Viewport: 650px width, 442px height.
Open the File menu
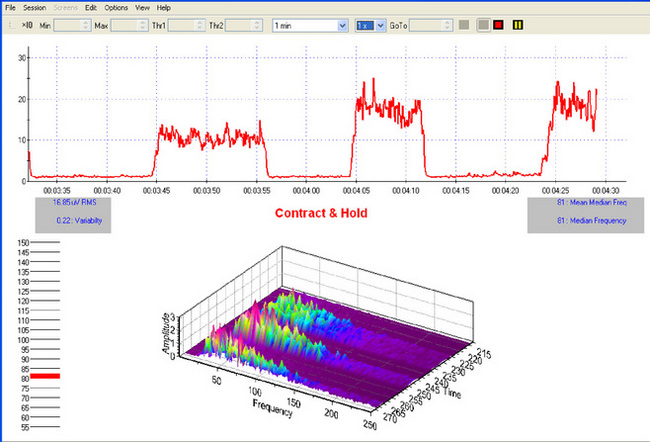pos(11,7)
